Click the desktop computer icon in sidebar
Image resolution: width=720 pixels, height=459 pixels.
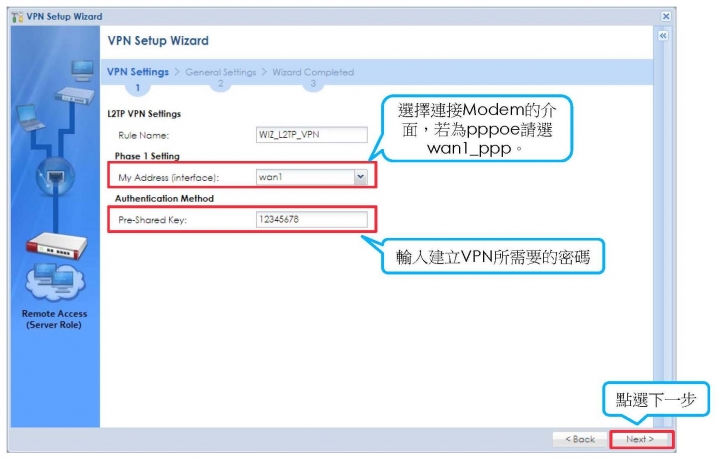[x=83, y=71]
